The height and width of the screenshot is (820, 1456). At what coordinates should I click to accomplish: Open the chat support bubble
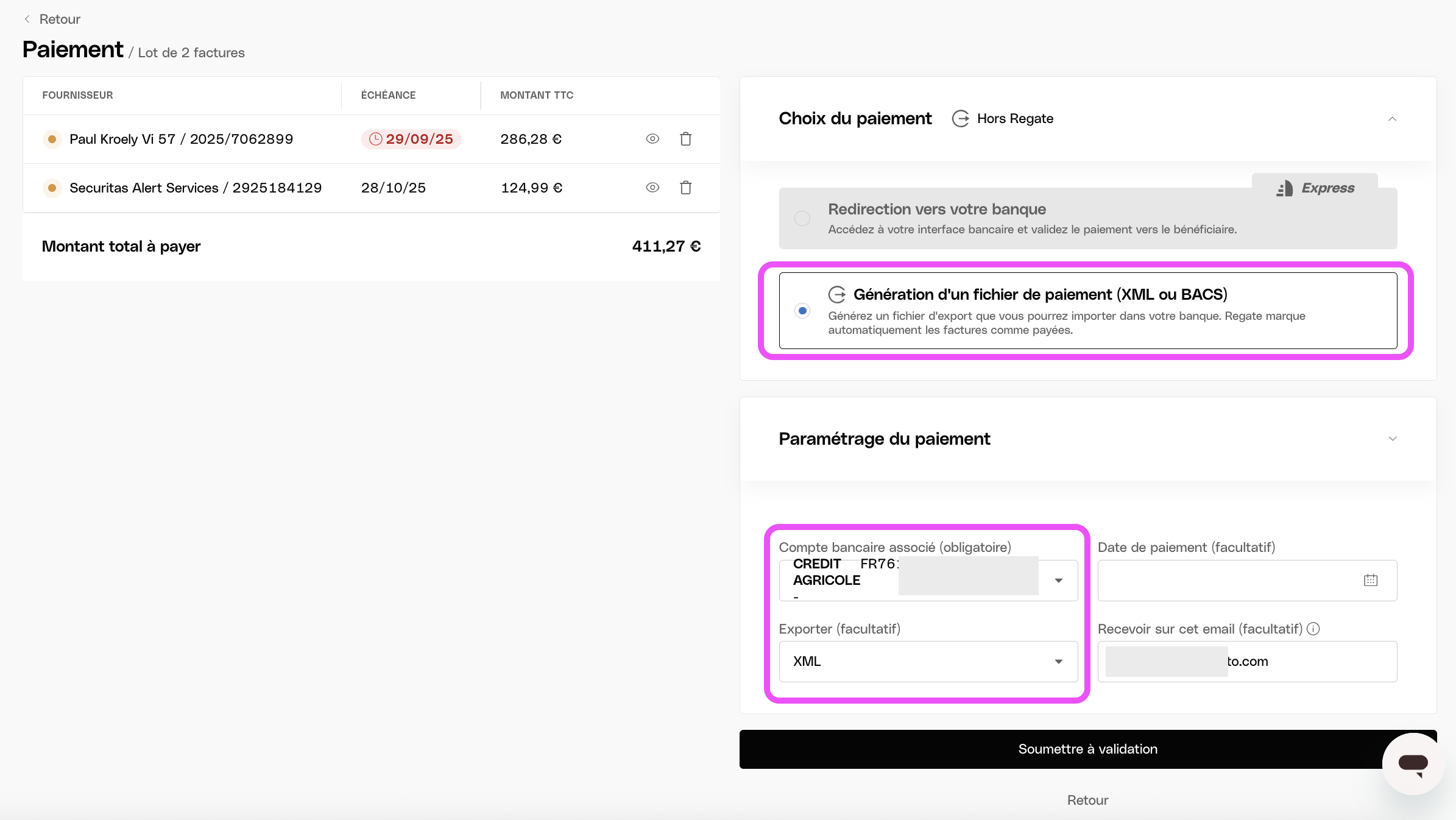point(1413,764)
